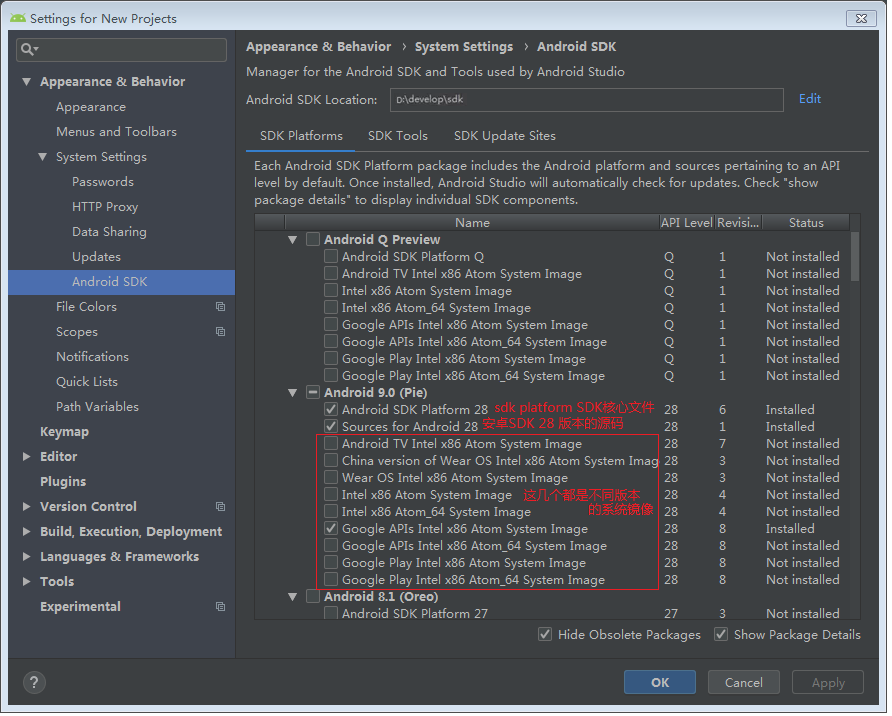Toggle the Android 9.0 (Pie) group checkbox
Viewport: 892px width, 716px height.
point(314,394)
